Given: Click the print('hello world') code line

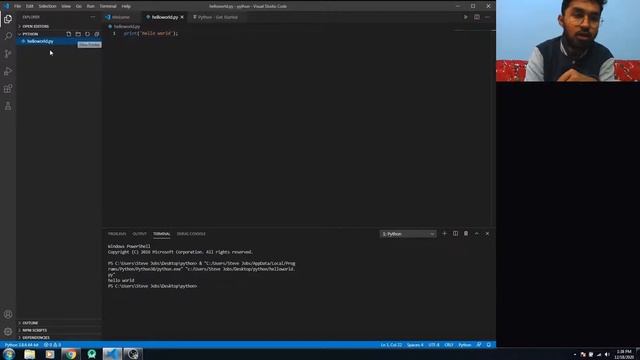Looking at the screenshot, I should click(x=151, y=33).
